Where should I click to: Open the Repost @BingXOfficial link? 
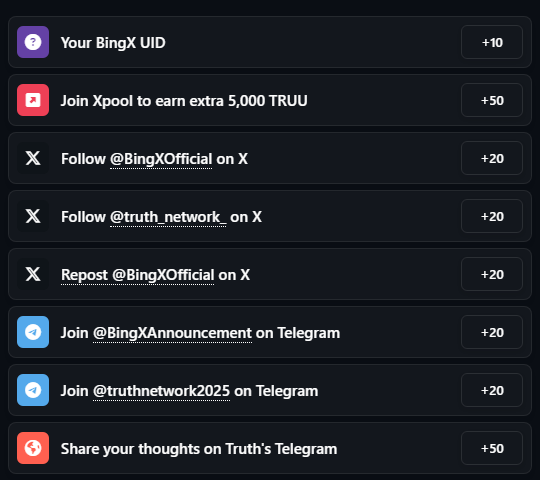[137, 275]
